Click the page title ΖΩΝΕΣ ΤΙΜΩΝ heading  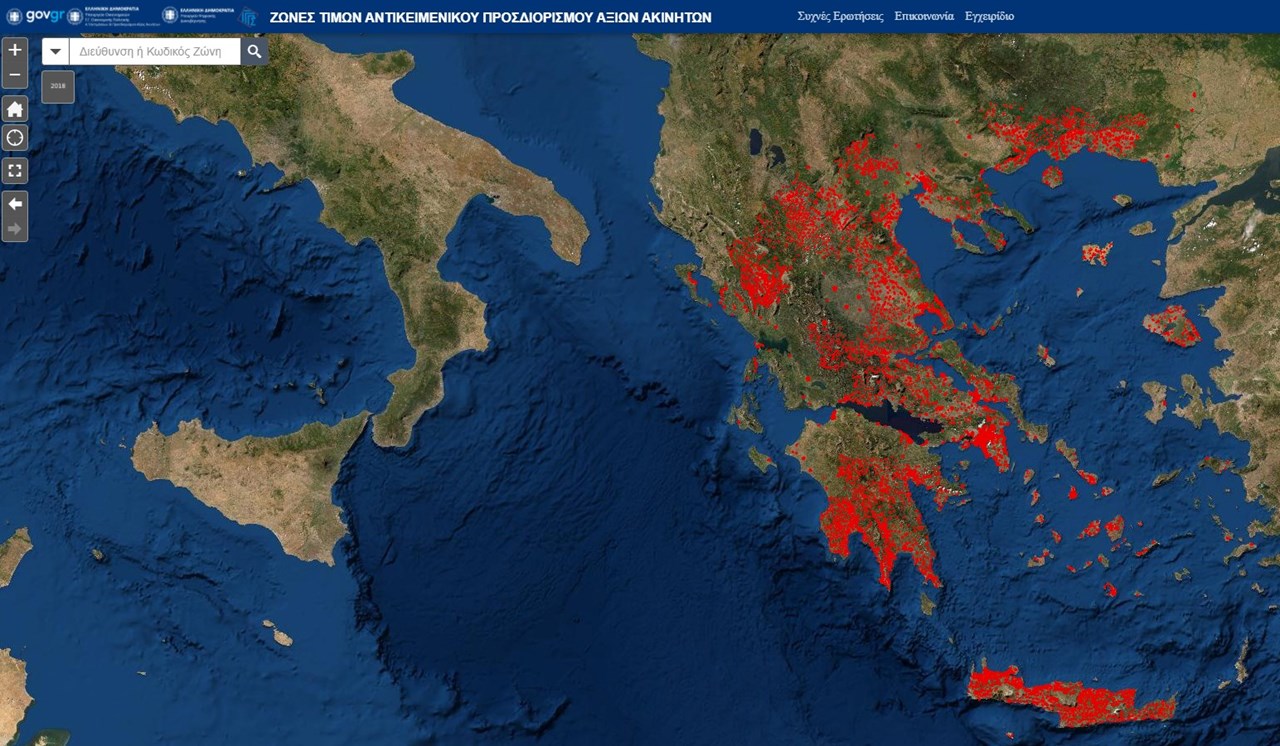pos(490,17)
